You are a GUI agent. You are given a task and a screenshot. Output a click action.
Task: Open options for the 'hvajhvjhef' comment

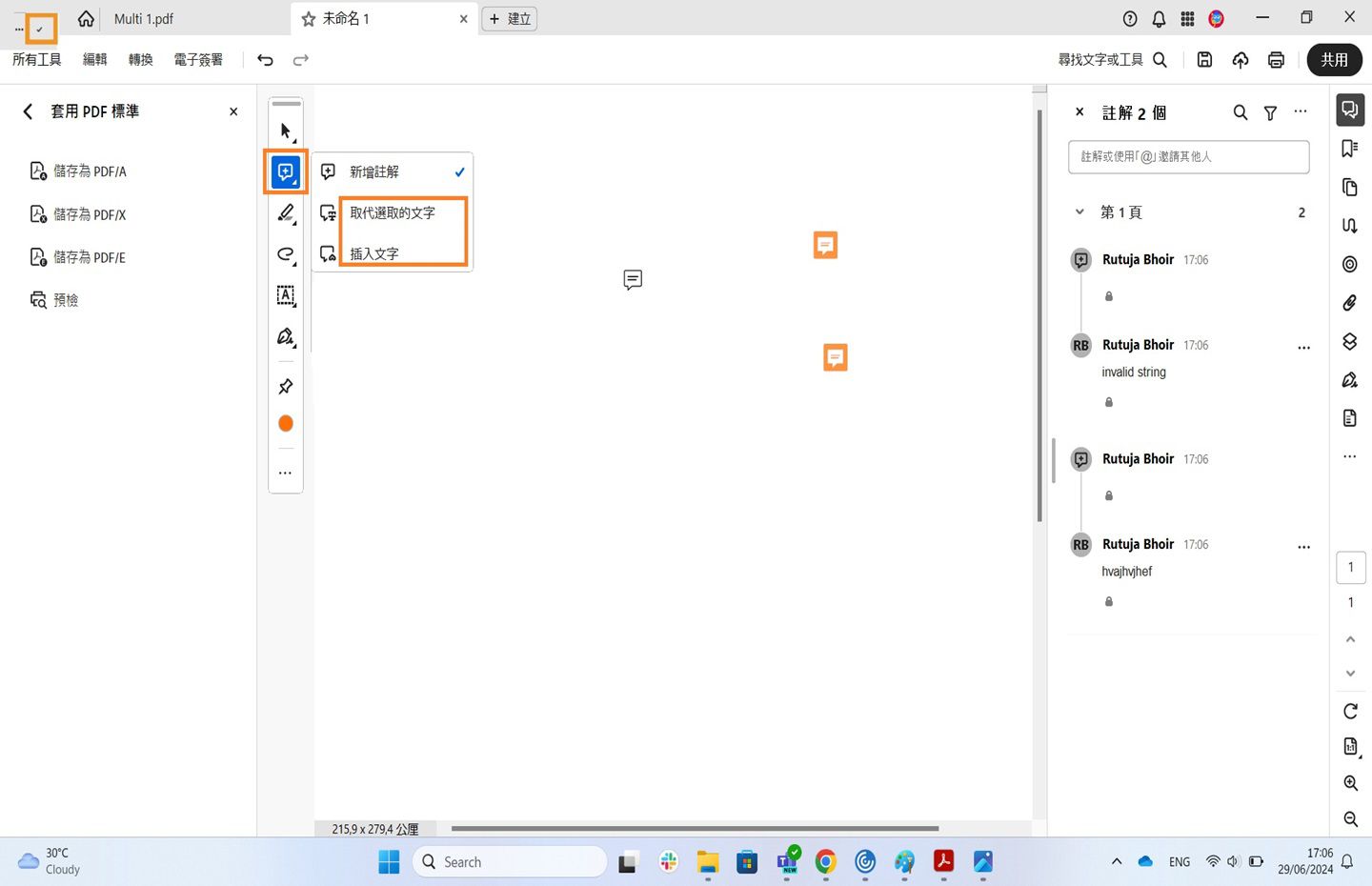(1304, 547)
